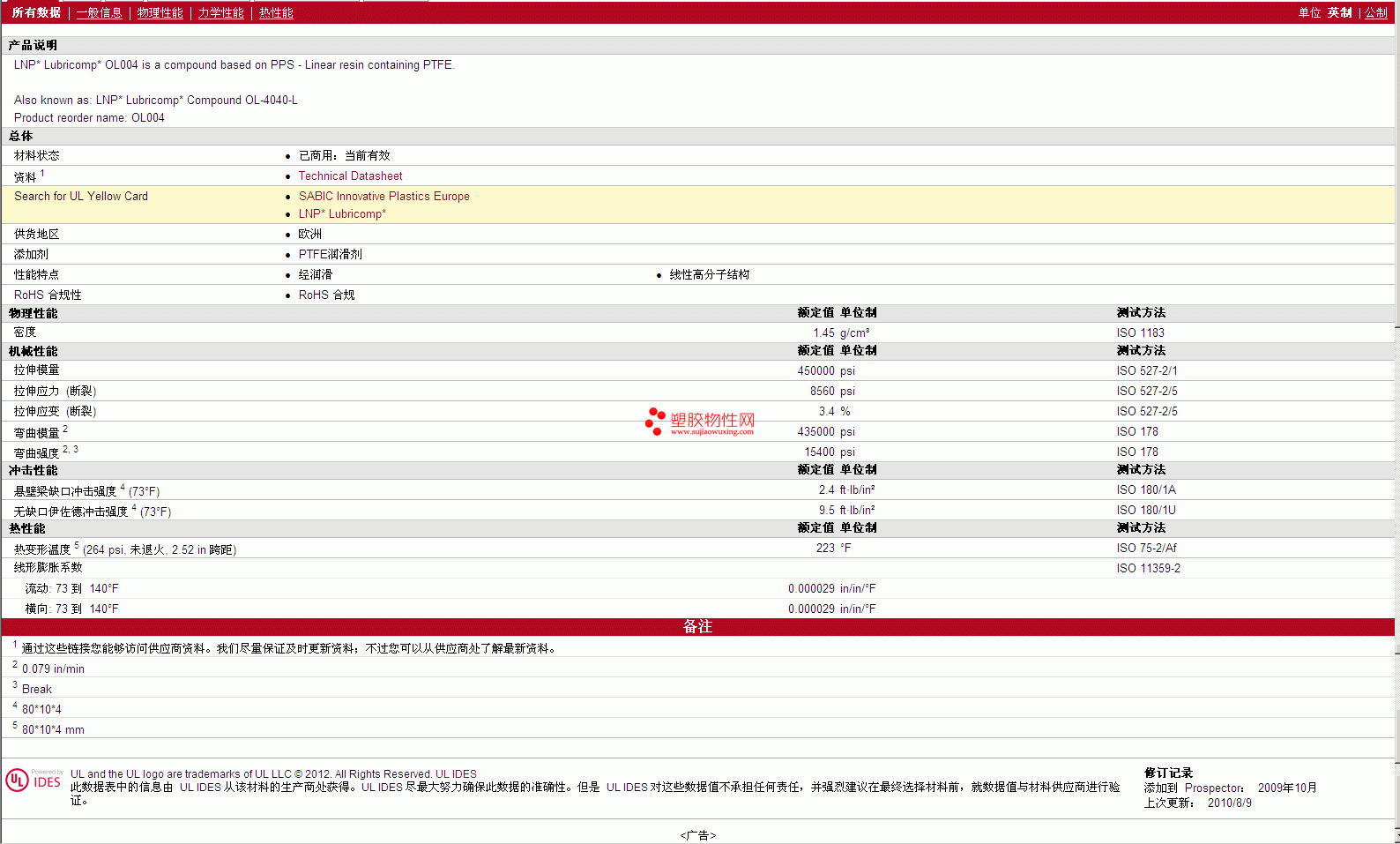Image resolution: width=1400 pixels, height=844 pixels.
Task: Click the 产品说明 section header
Action: [x=33, y=45]
